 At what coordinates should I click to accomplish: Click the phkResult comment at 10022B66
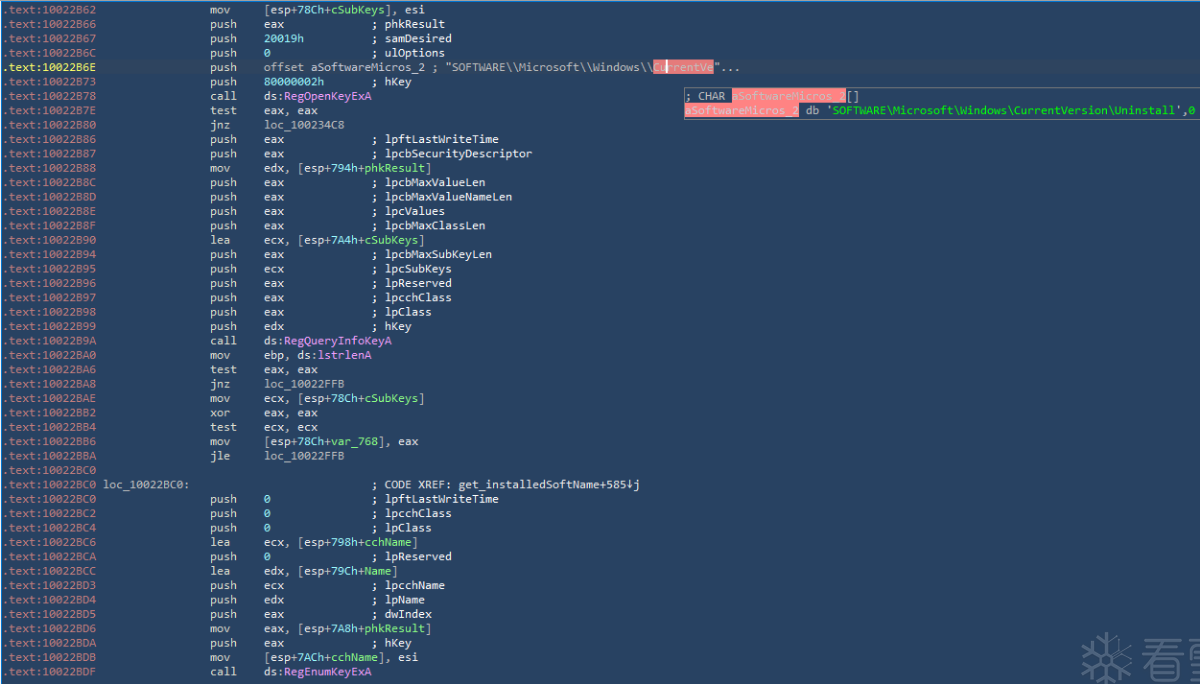click(408, 24)
